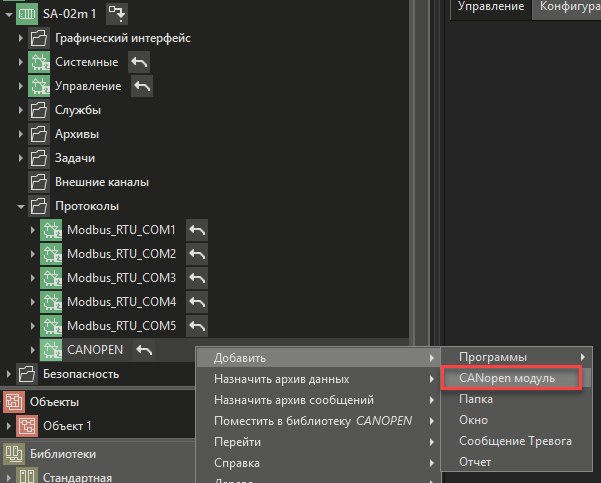601x483 pixels.
Task: Open the Программы submenu
Action: (516, 357)
